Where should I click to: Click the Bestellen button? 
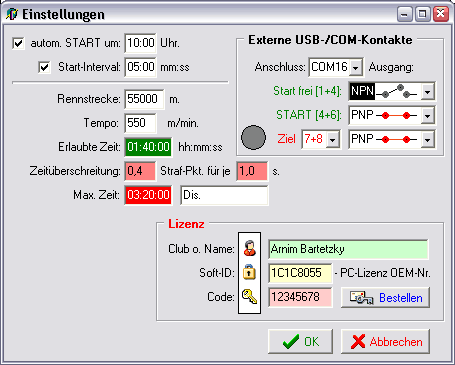(x=385, y=297)
